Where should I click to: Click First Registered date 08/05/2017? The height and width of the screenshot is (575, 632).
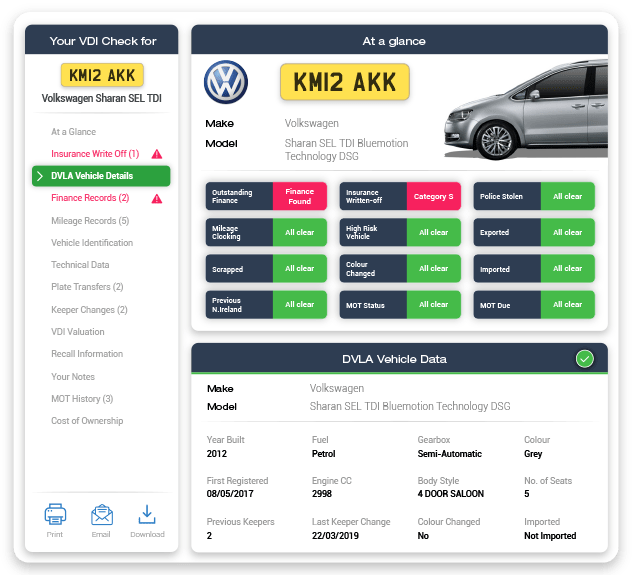[230, 494]
